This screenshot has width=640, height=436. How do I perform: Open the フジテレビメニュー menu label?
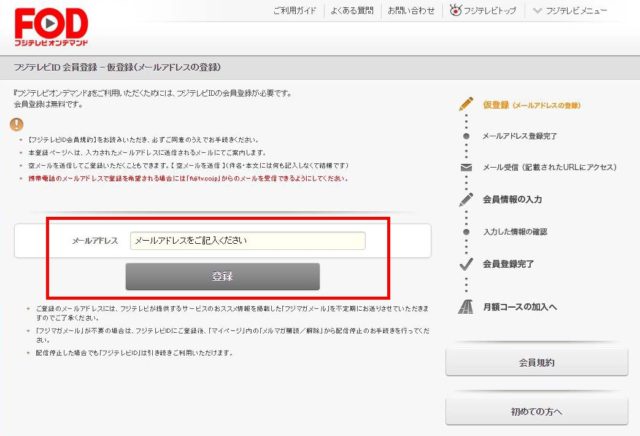coord(576,11)
